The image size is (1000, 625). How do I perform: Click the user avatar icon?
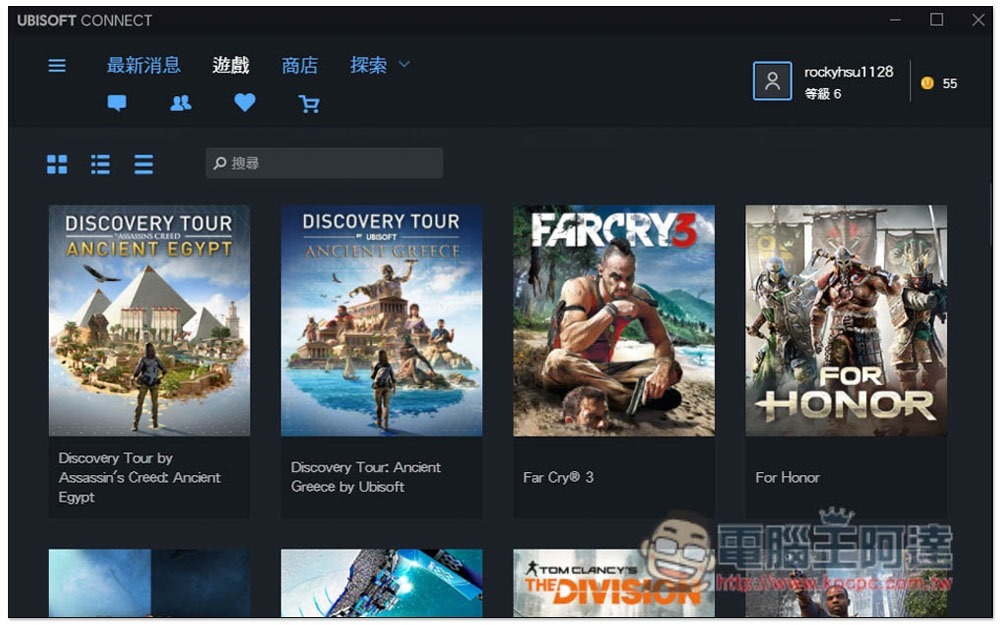pos(772,81)
